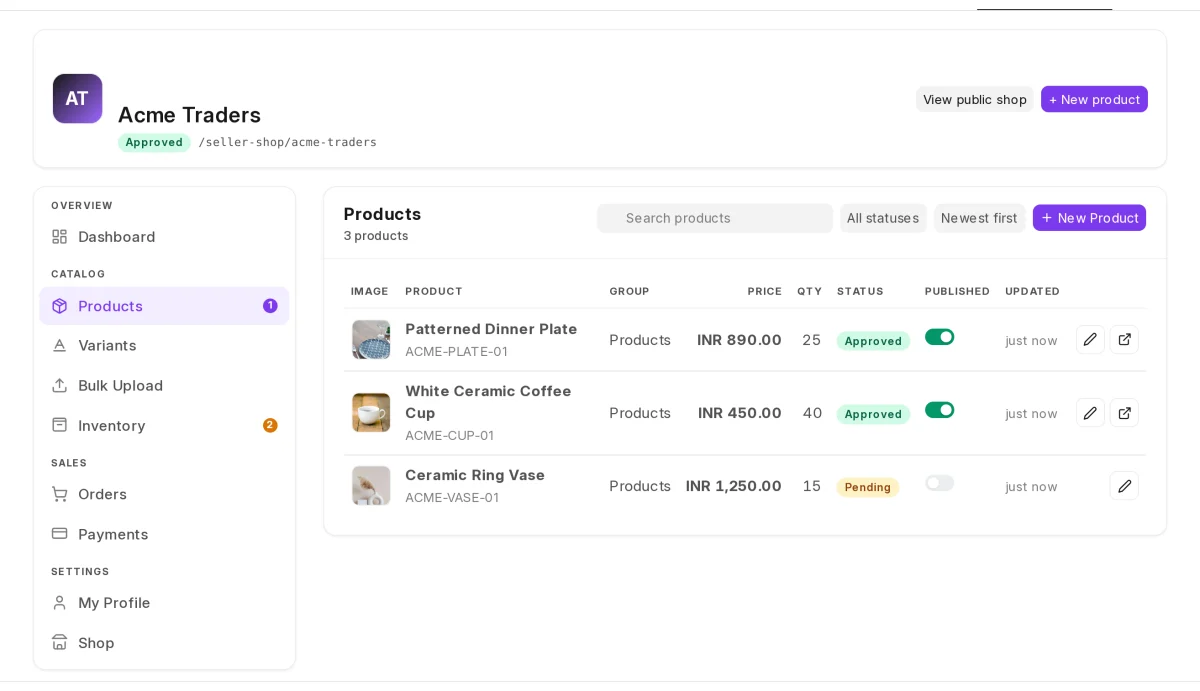The image size is (1200, 691).
Task: Click Approved badge for Patterned Dinner Plate
Action: click(x=873, y=341)
